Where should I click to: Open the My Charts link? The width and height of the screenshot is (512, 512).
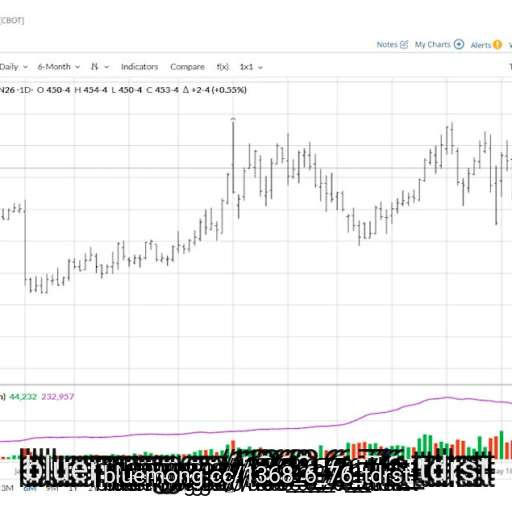pyautogui.click(x=432, y=44)
